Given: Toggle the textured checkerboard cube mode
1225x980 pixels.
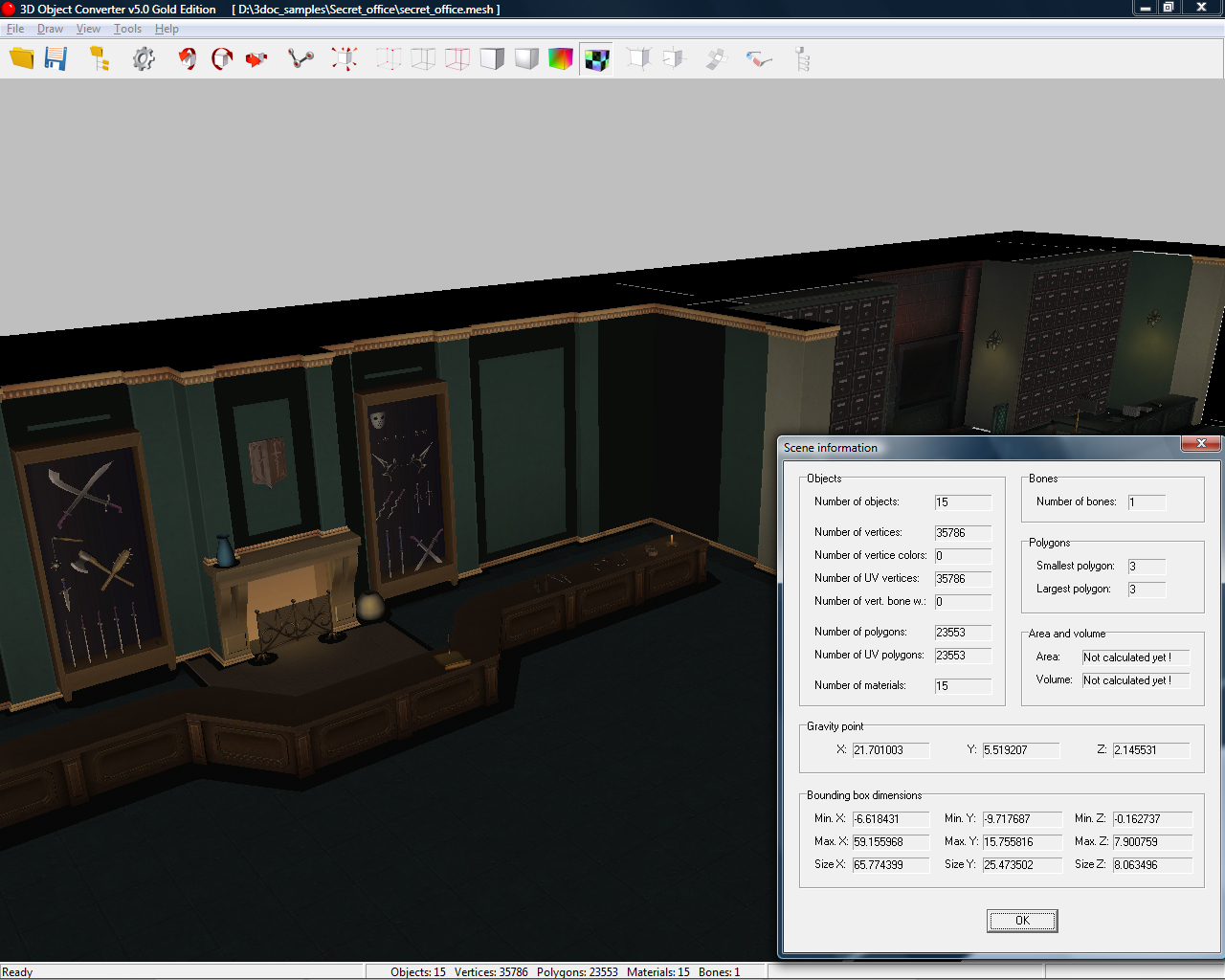Looking at the screenshot, I should [596, 59].
